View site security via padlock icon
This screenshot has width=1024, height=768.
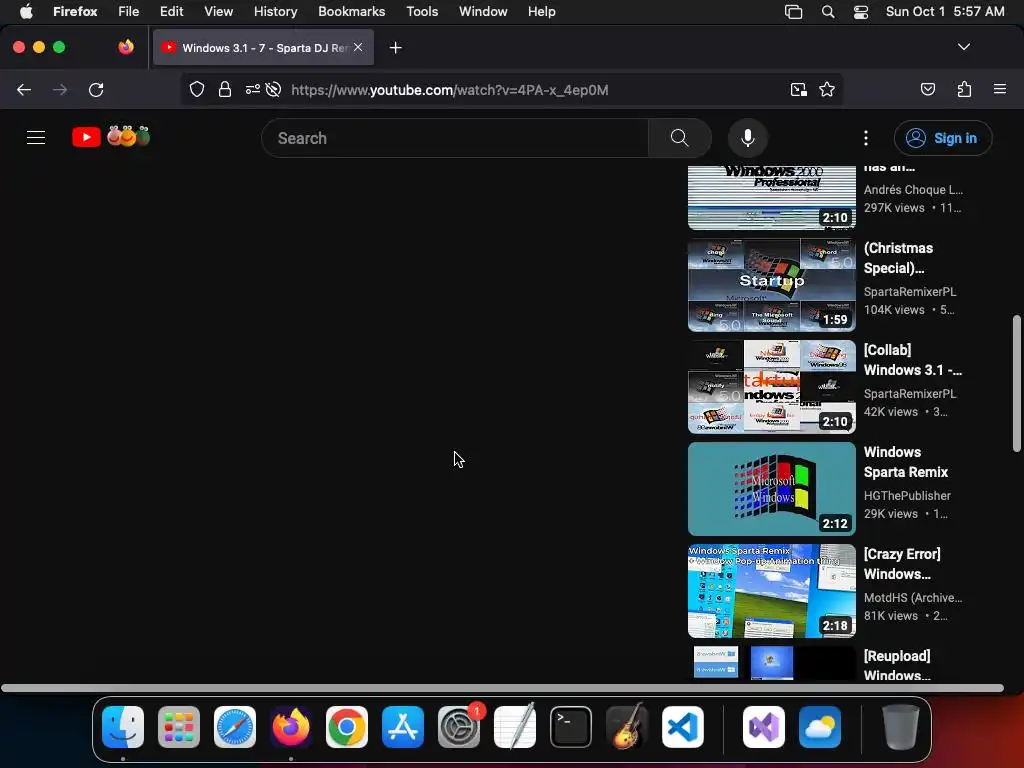225,89
